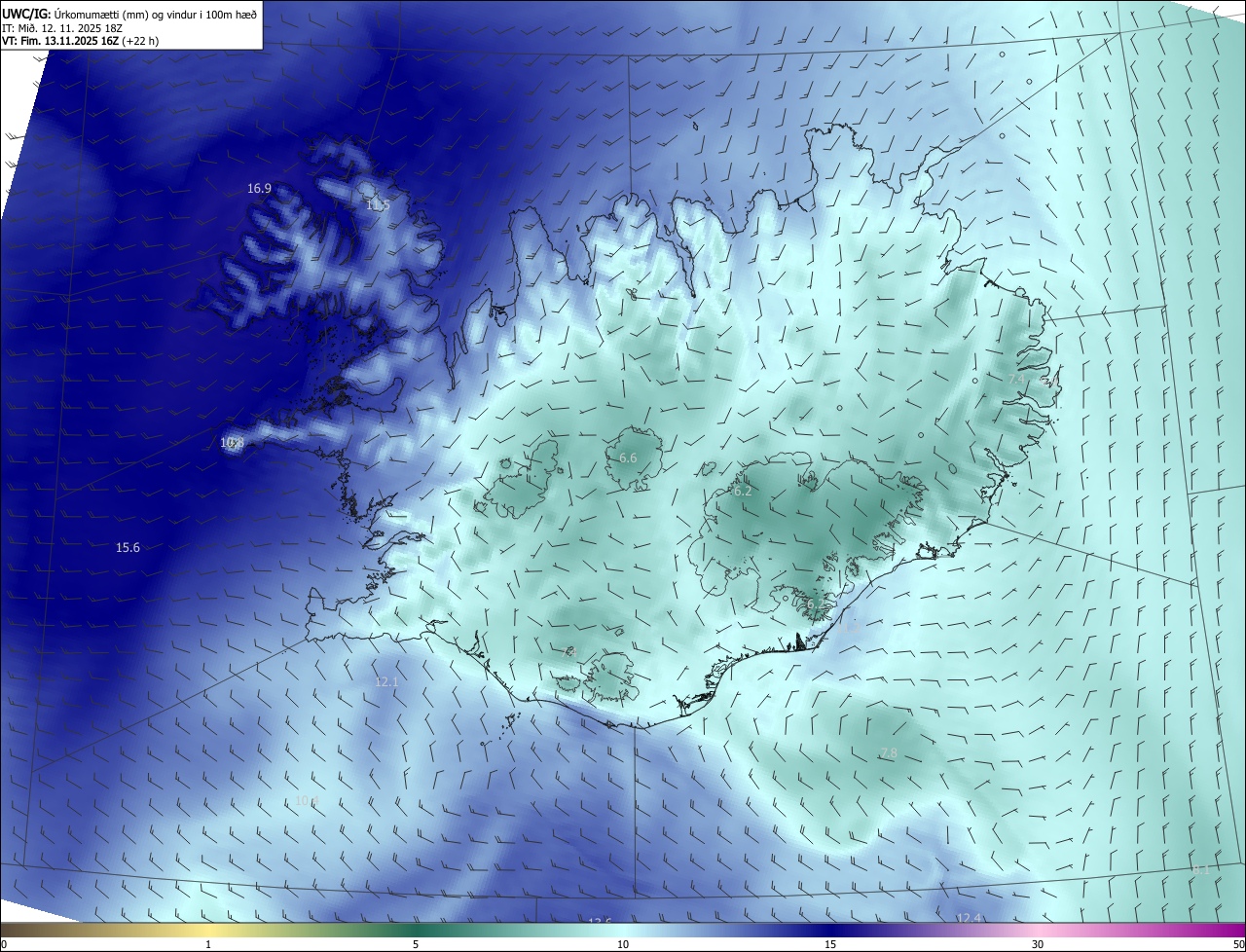Click the colour bar tick label 15
This screenshot has height=952, width=1246.
pyautogui.click(x=830, y=944)
